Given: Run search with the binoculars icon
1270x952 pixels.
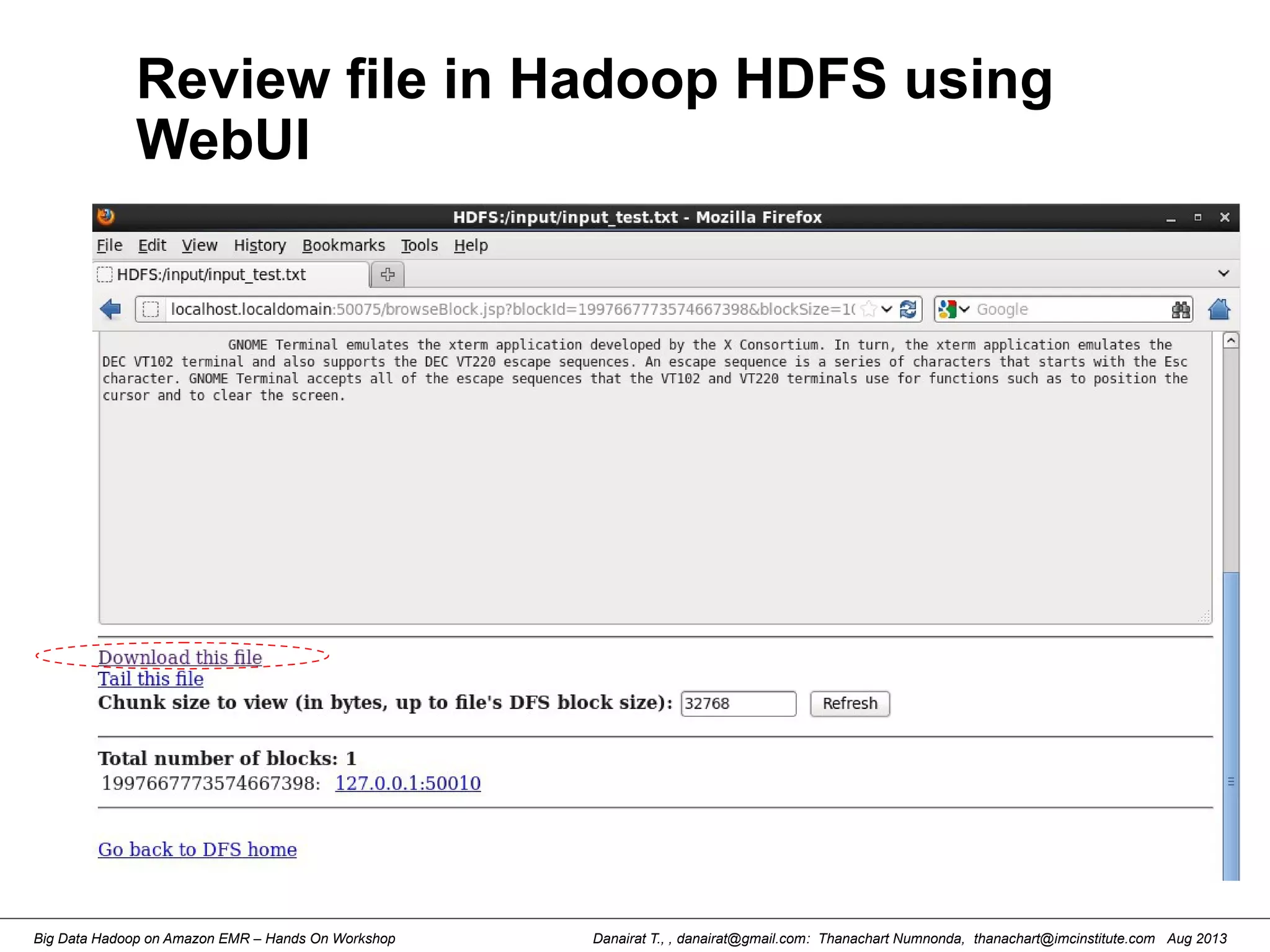Looking at the screenshot, I should tap(1181, 309).
